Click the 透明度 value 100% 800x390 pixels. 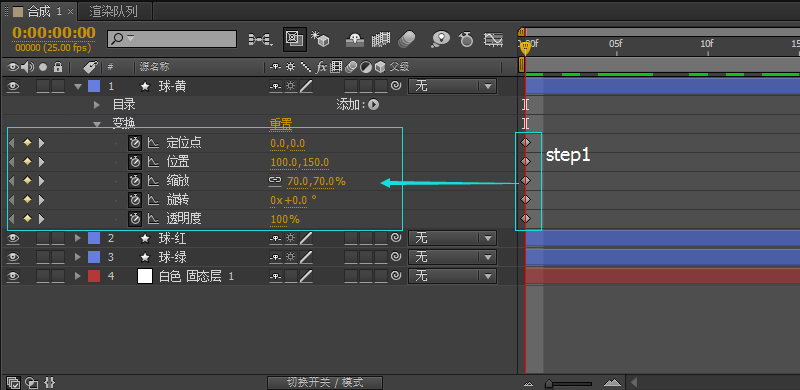(x=285, y=220)
